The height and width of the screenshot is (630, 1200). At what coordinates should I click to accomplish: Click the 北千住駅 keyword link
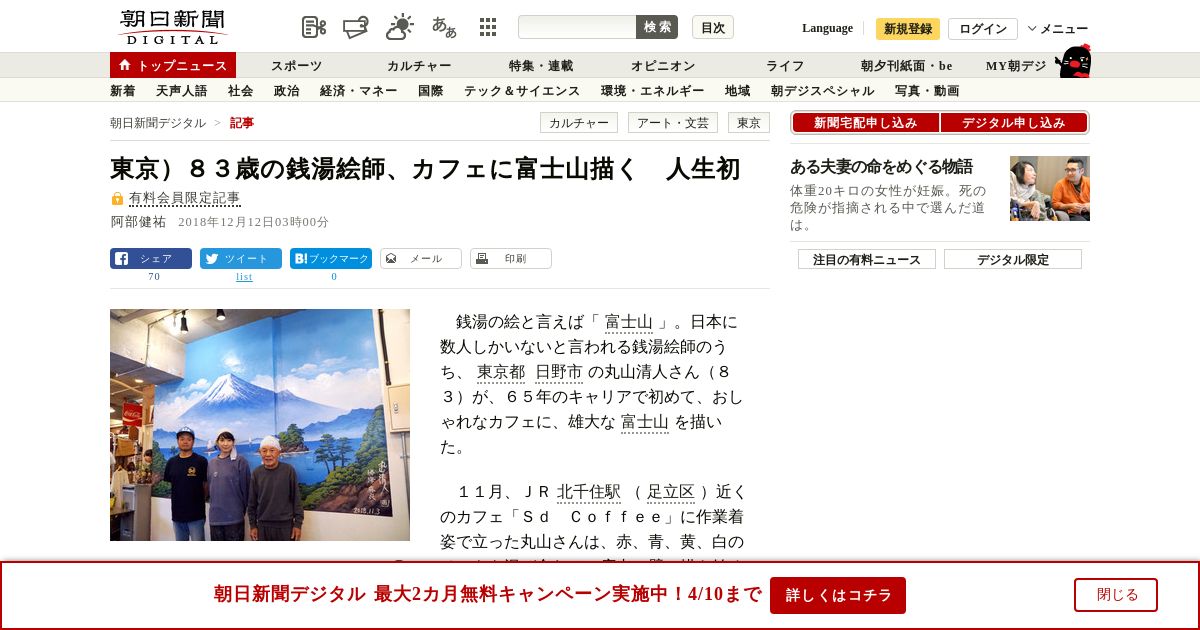click(x=589, y=492)
